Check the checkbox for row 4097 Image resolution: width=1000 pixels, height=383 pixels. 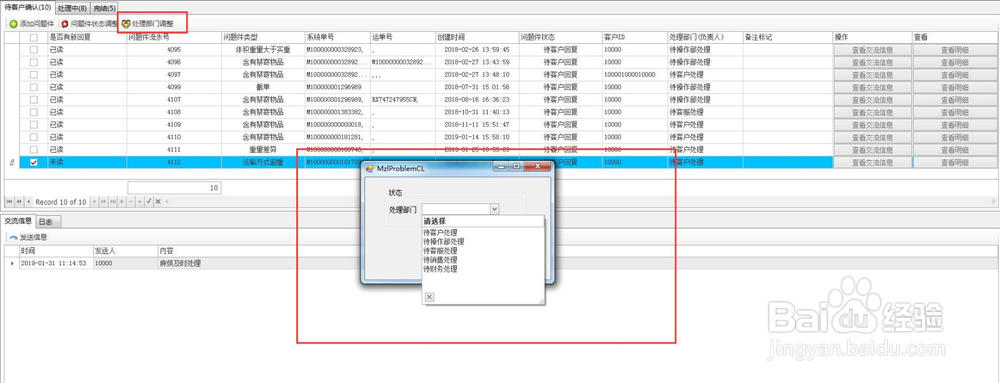(x=34, y=75)
